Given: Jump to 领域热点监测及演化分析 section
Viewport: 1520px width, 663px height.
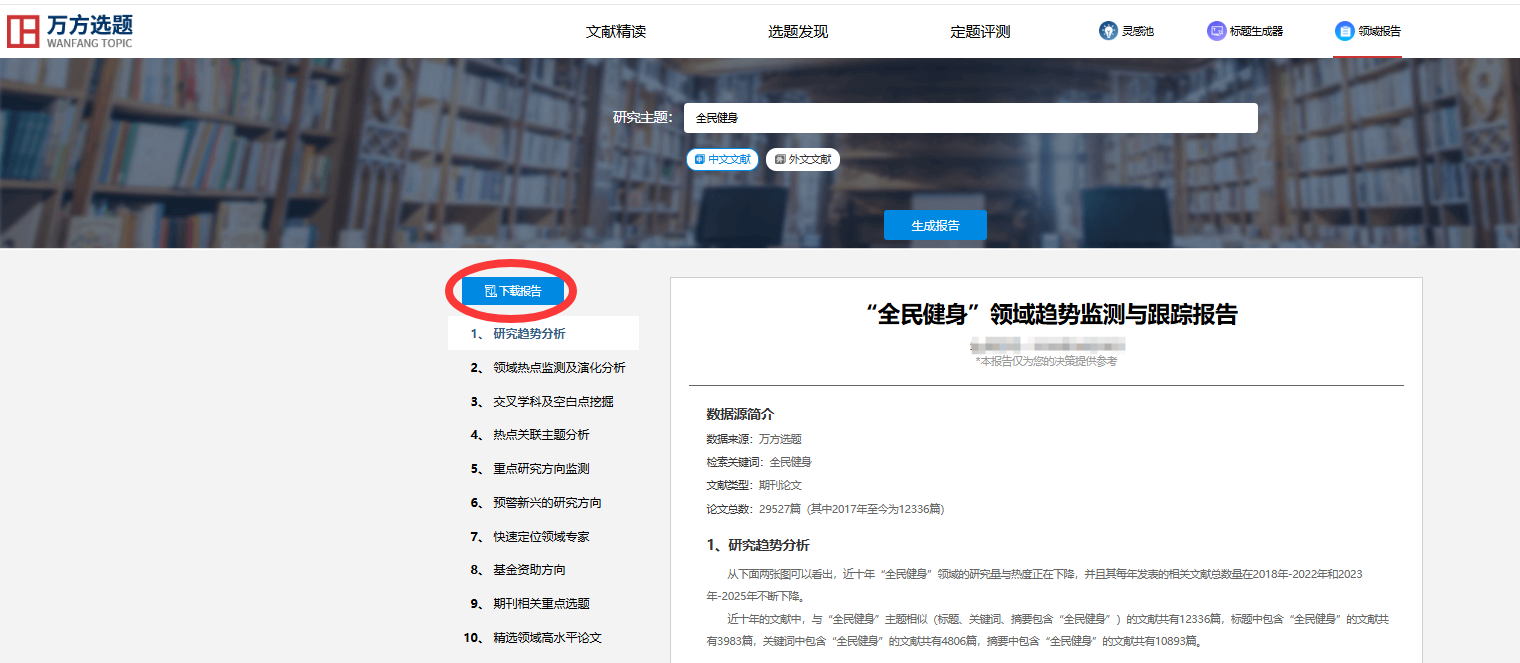Looking at the screenshot, I should [559, 368].
